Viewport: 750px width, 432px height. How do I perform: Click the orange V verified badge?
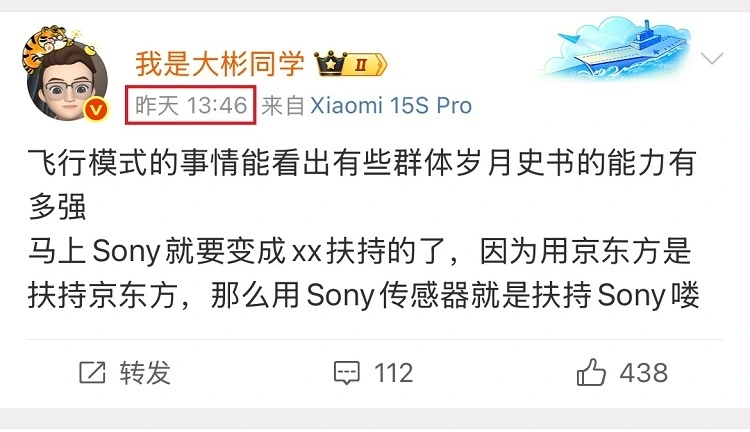(96, 110)
